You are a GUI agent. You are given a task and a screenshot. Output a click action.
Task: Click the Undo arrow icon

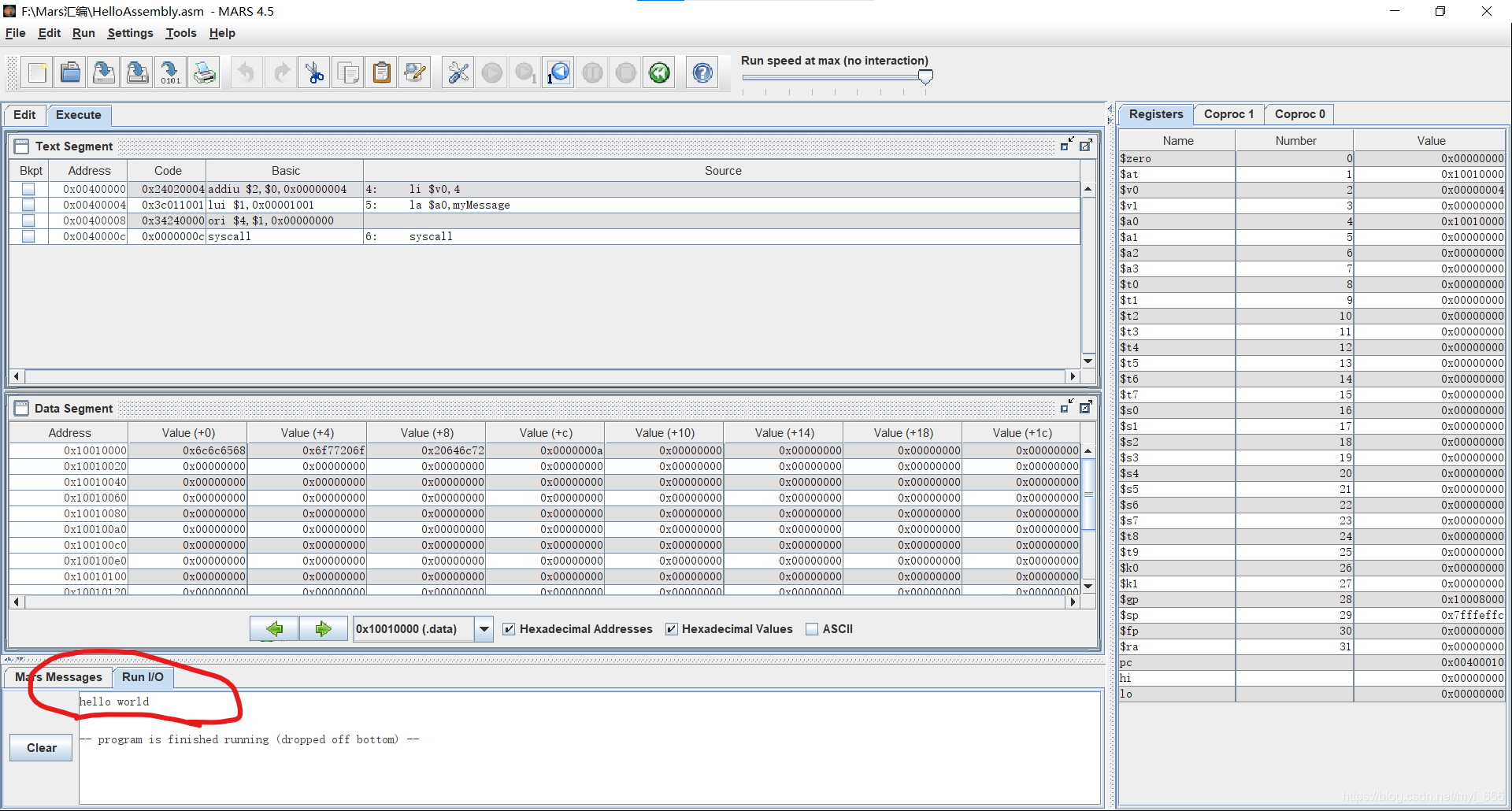[246, 73]
